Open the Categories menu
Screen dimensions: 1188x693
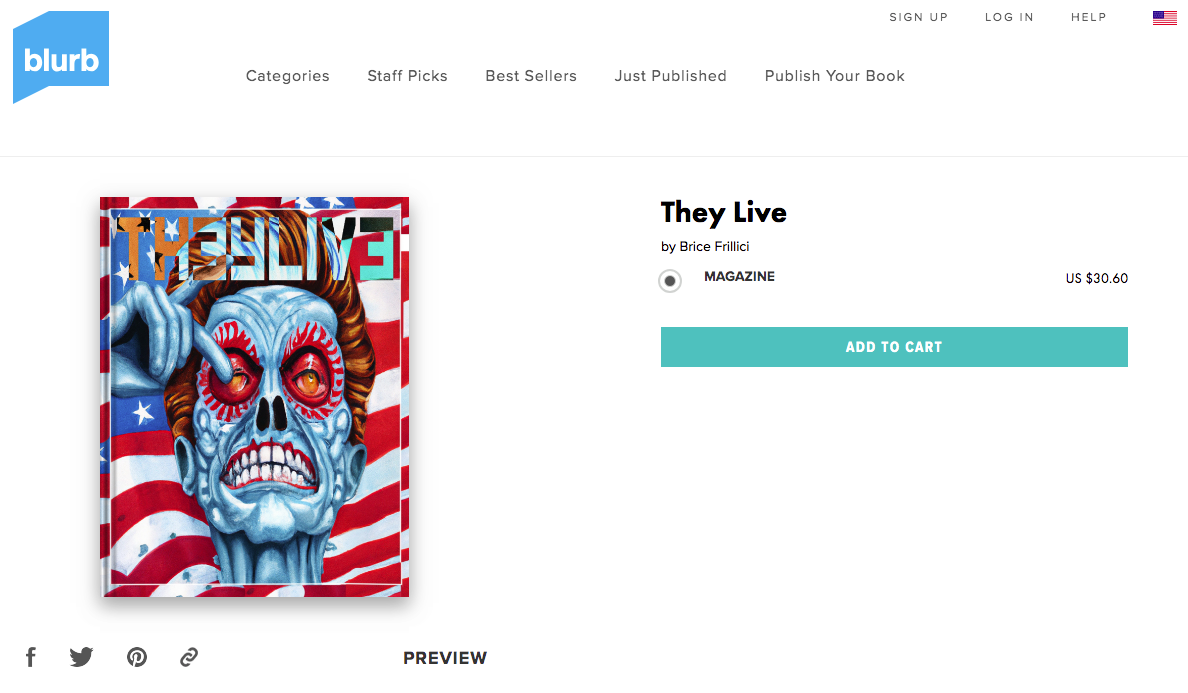tap(288, 76)
